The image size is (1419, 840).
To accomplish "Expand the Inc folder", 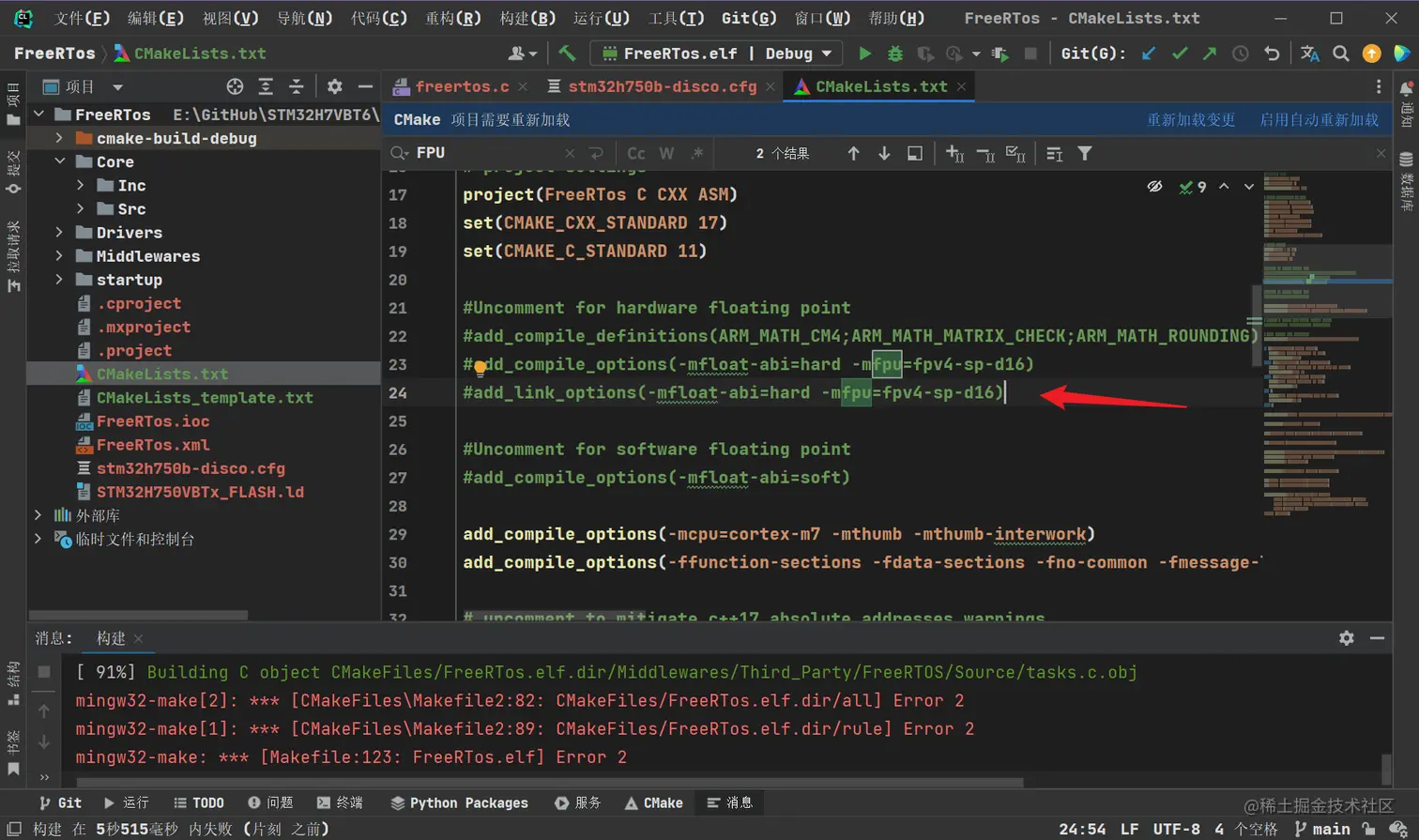I will (81, 185).
